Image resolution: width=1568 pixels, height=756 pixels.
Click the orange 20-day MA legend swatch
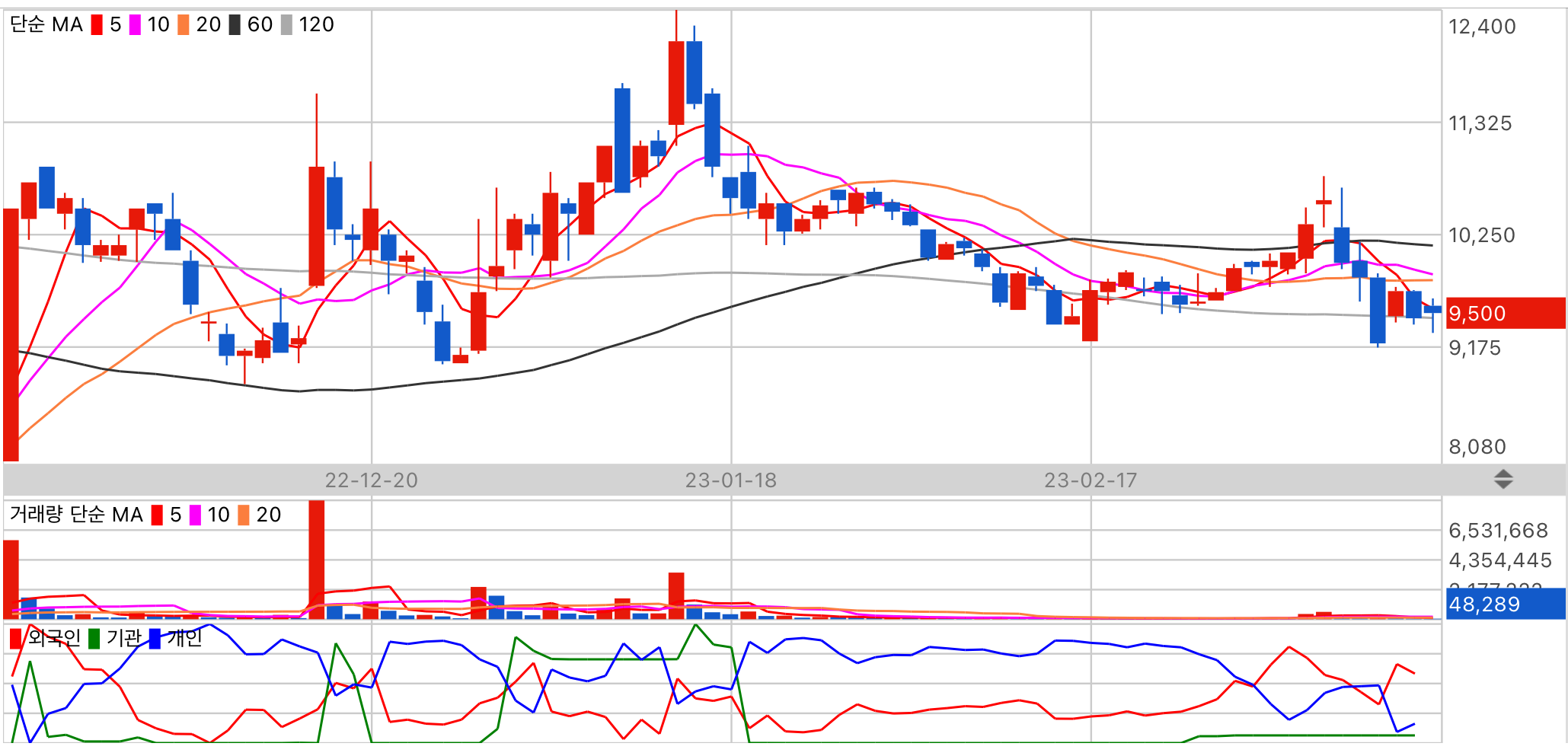184,25
